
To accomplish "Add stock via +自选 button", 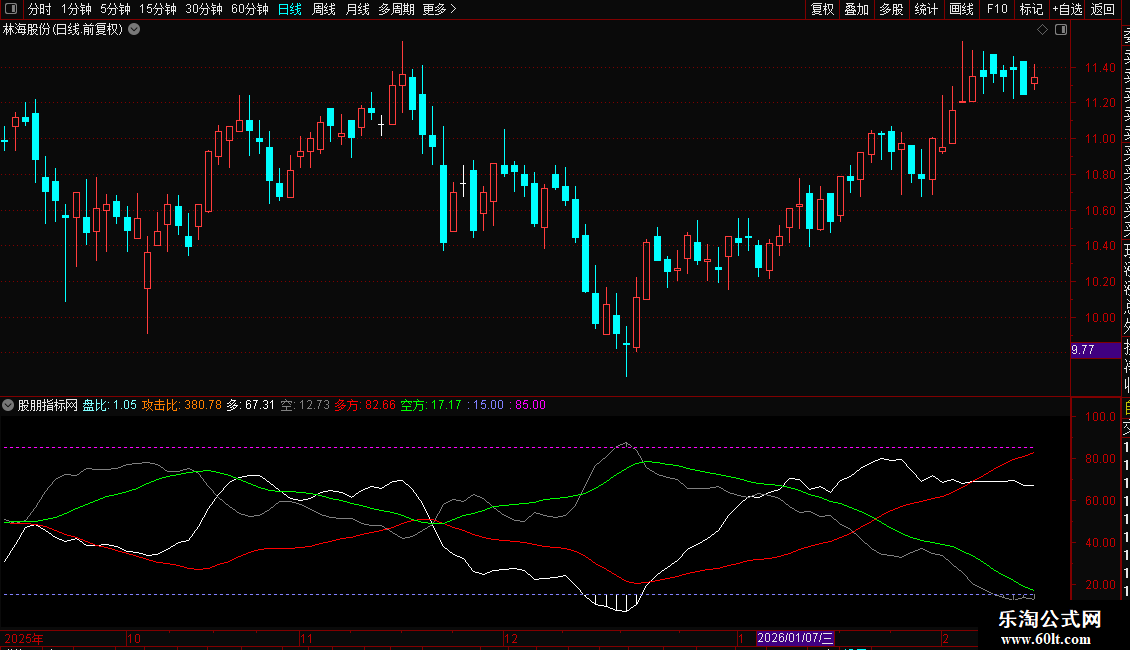I will (x=1067, y=9).
